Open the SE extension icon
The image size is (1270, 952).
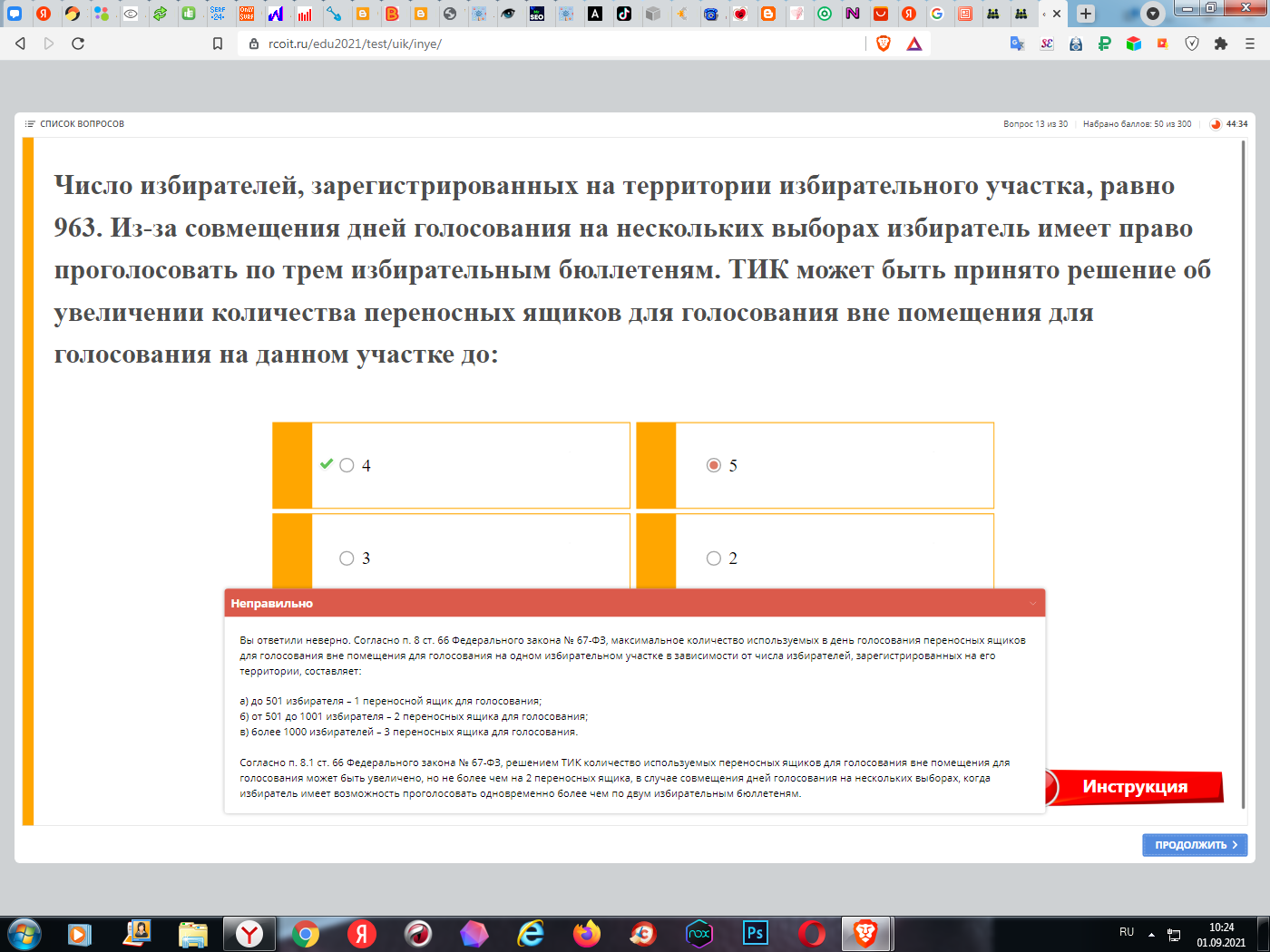pos(1047,44)
